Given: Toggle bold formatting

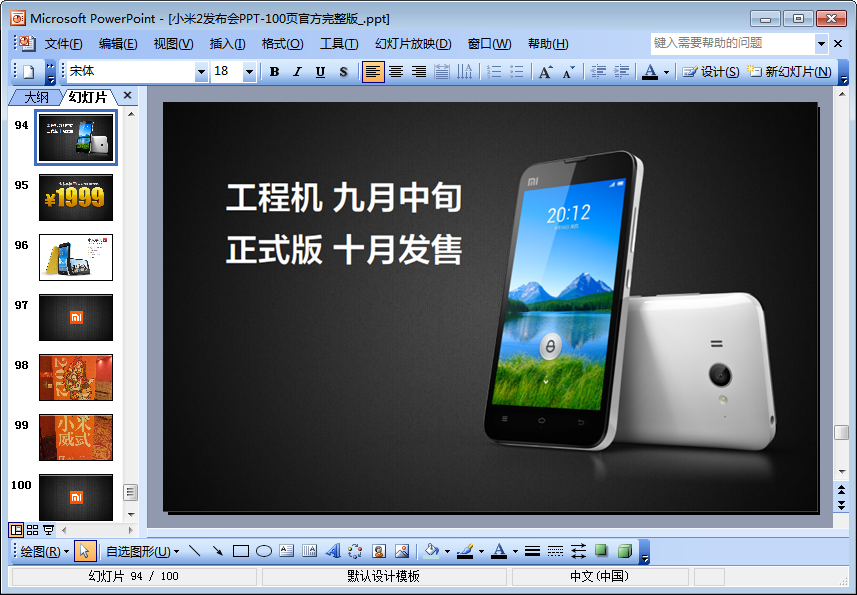Looking at the screenshot, I should (274, 72).
